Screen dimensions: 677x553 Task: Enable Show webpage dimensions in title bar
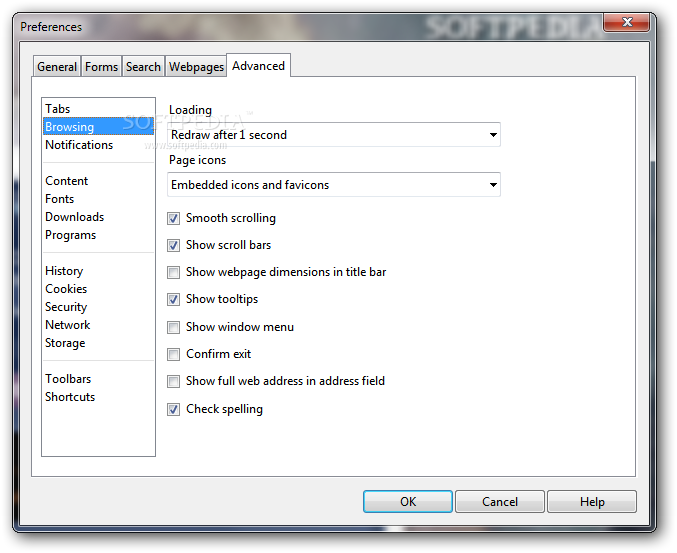(174, 272)
